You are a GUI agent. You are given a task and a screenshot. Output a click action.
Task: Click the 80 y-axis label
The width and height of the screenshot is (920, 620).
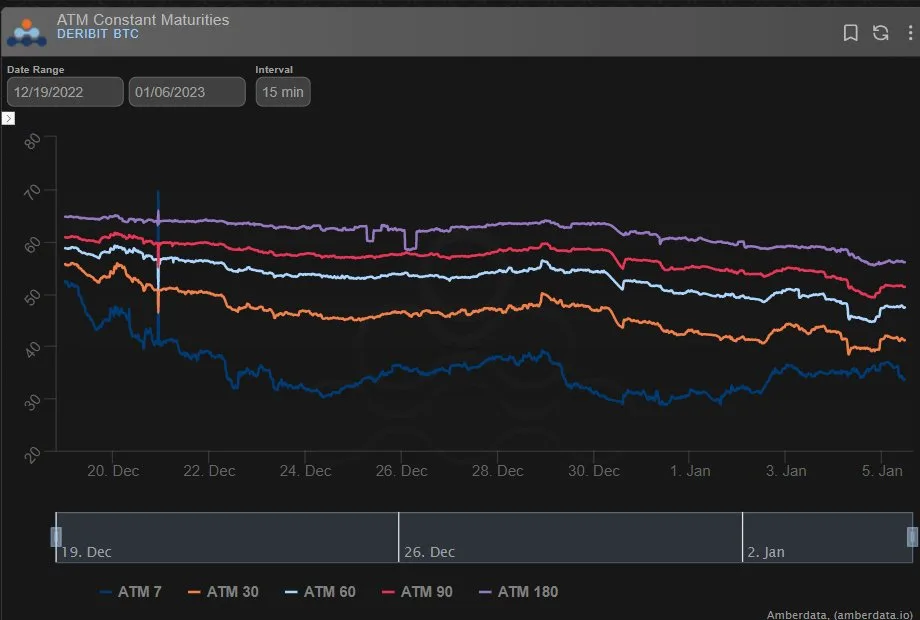point(33,141)
